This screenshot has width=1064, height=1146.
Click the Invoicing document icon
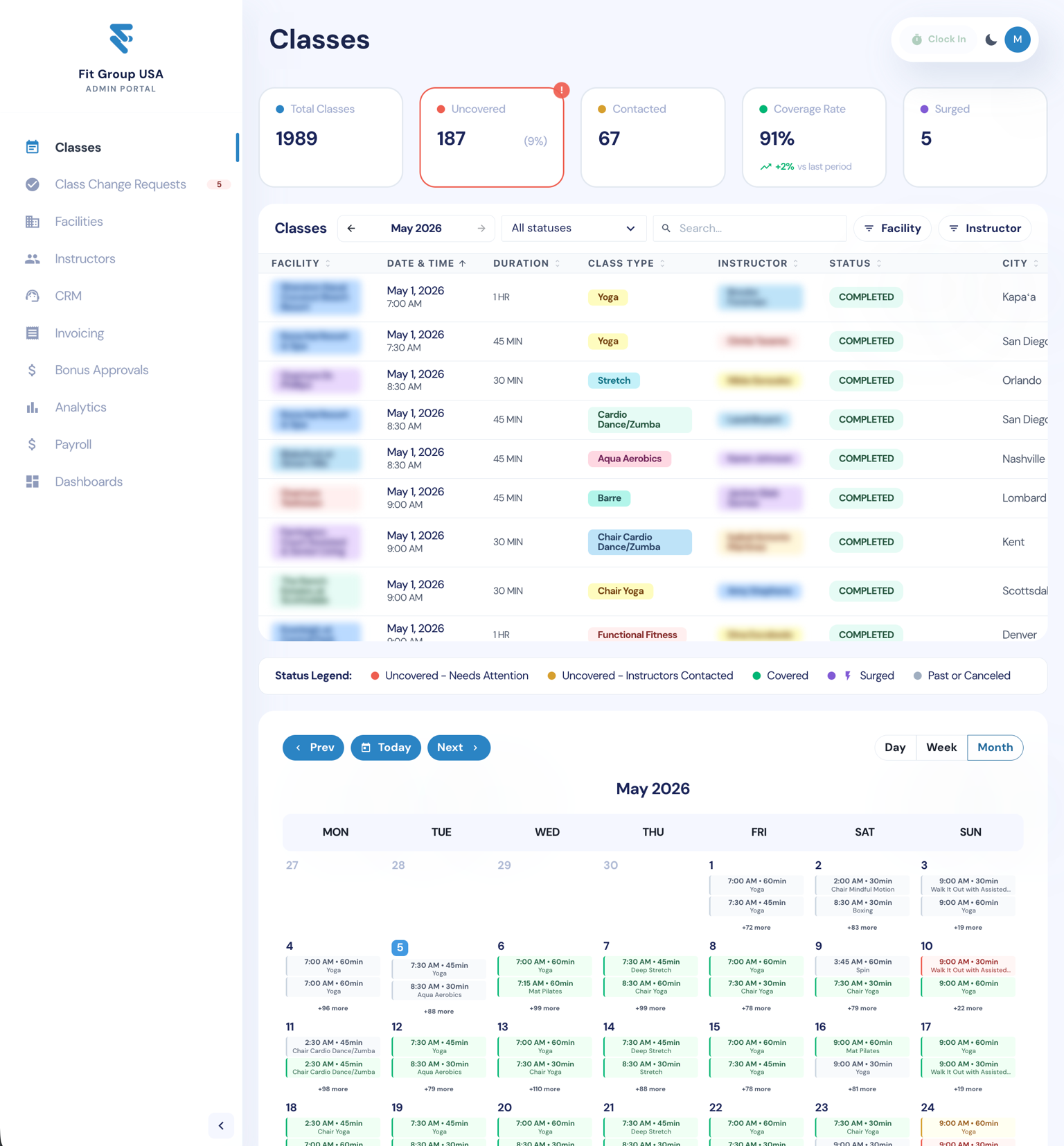(33, 333)
